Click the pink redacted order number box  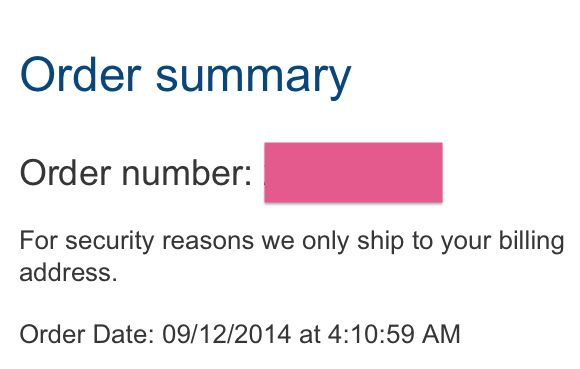353,172
